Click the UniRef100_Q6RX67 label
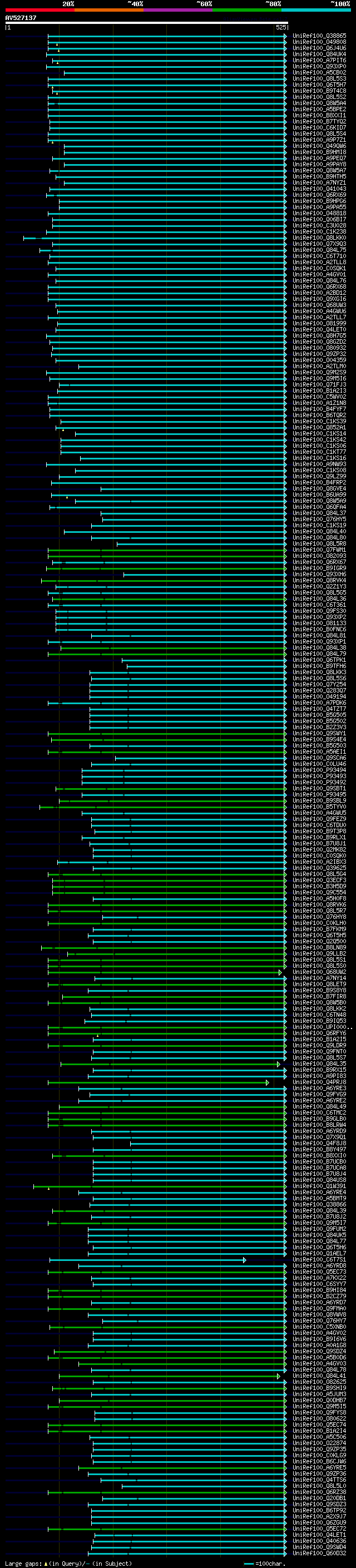Viewport: 356px width, 1568px height. point(319,562)
